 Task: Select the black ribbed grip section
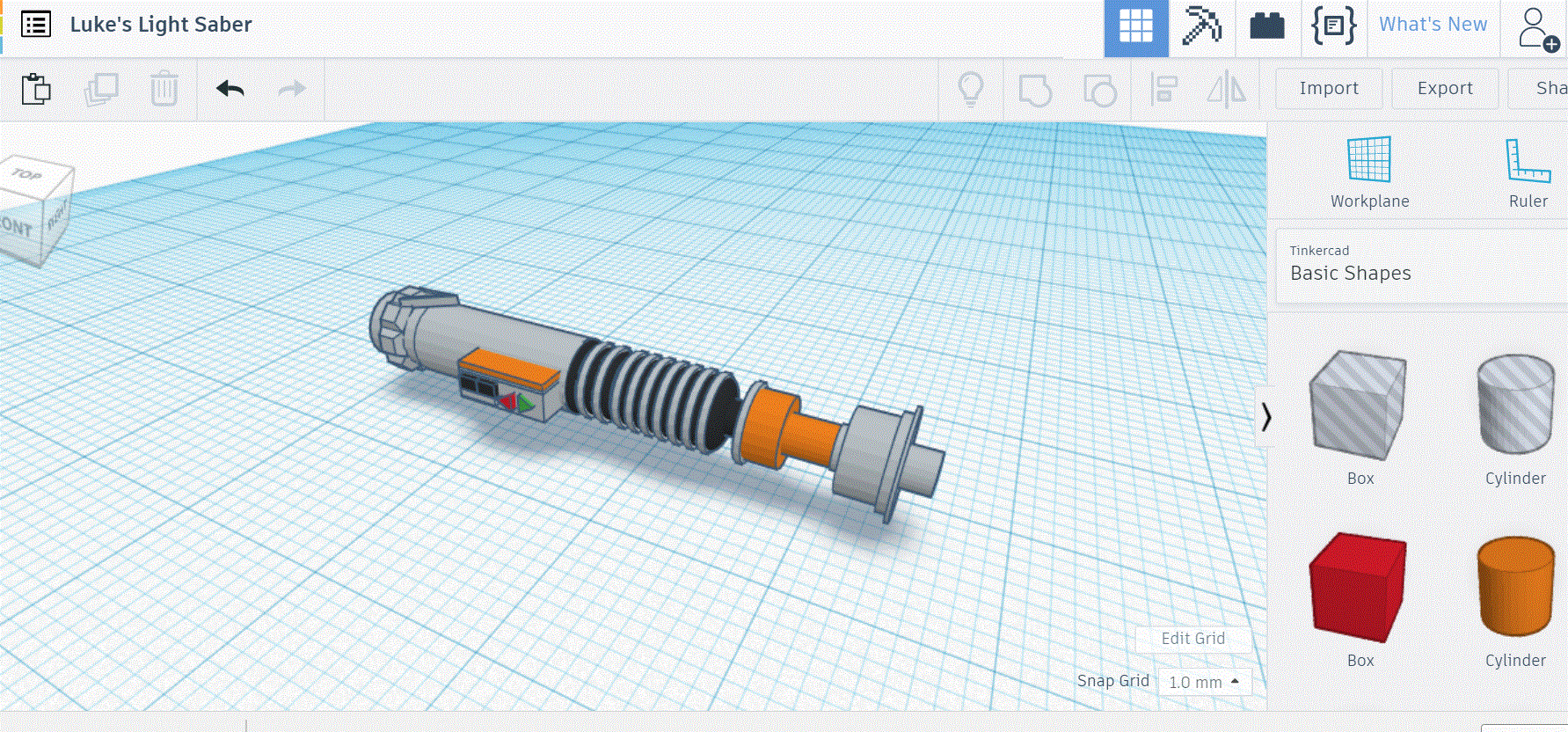[651, 394]
